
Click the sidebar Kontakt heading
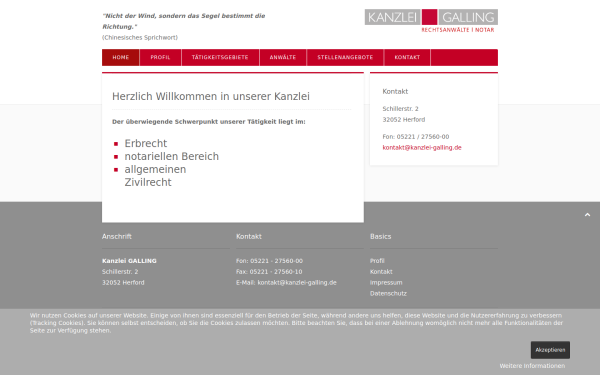click(395, 91)
